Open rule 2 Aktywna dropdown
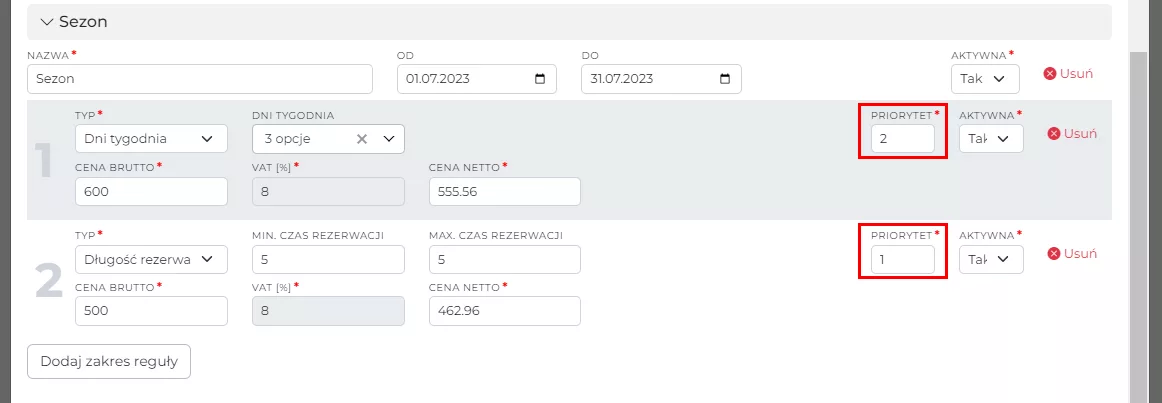 (x=990, y=259)
